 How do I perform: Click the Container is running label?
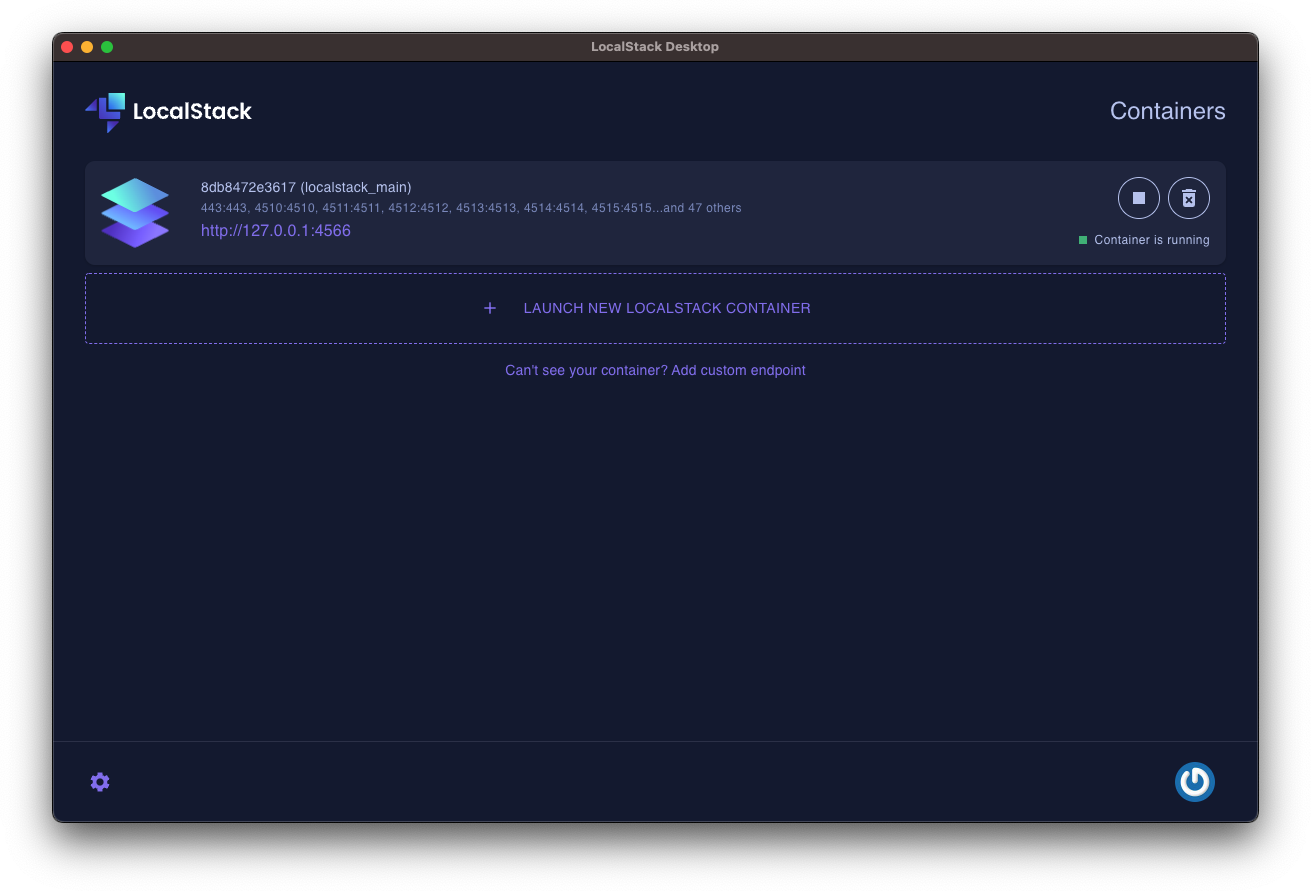[x=1151, y=240]
